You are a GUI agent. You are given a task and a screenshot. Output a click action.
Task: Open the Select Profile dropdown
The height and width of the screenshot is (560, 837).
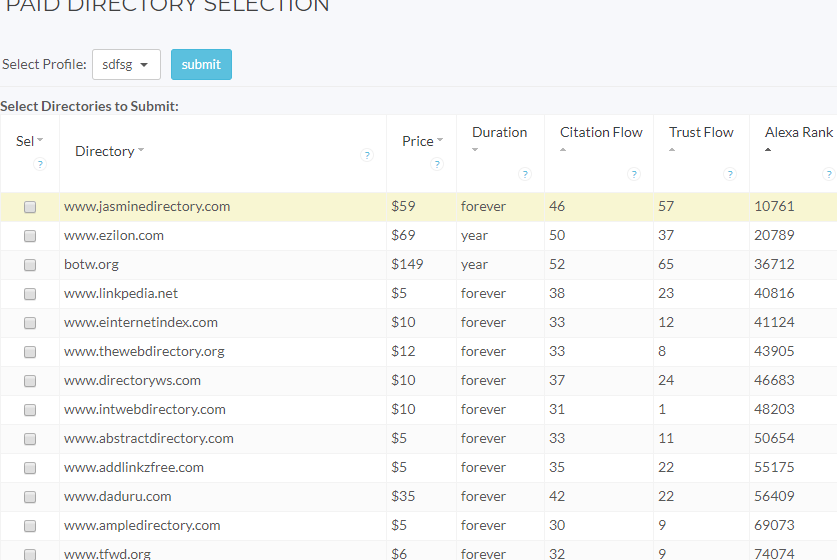click(x=126, y=65)
